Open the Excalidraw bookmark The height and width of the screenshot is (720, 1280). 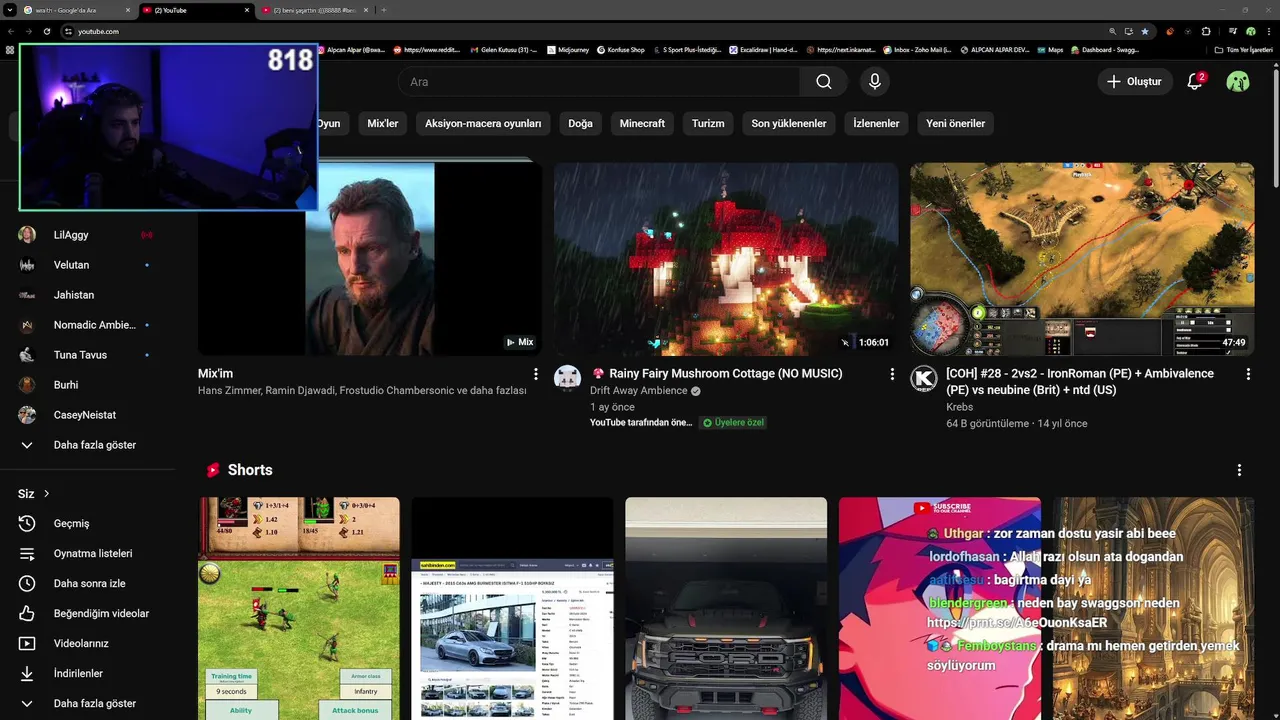point(763,50)
